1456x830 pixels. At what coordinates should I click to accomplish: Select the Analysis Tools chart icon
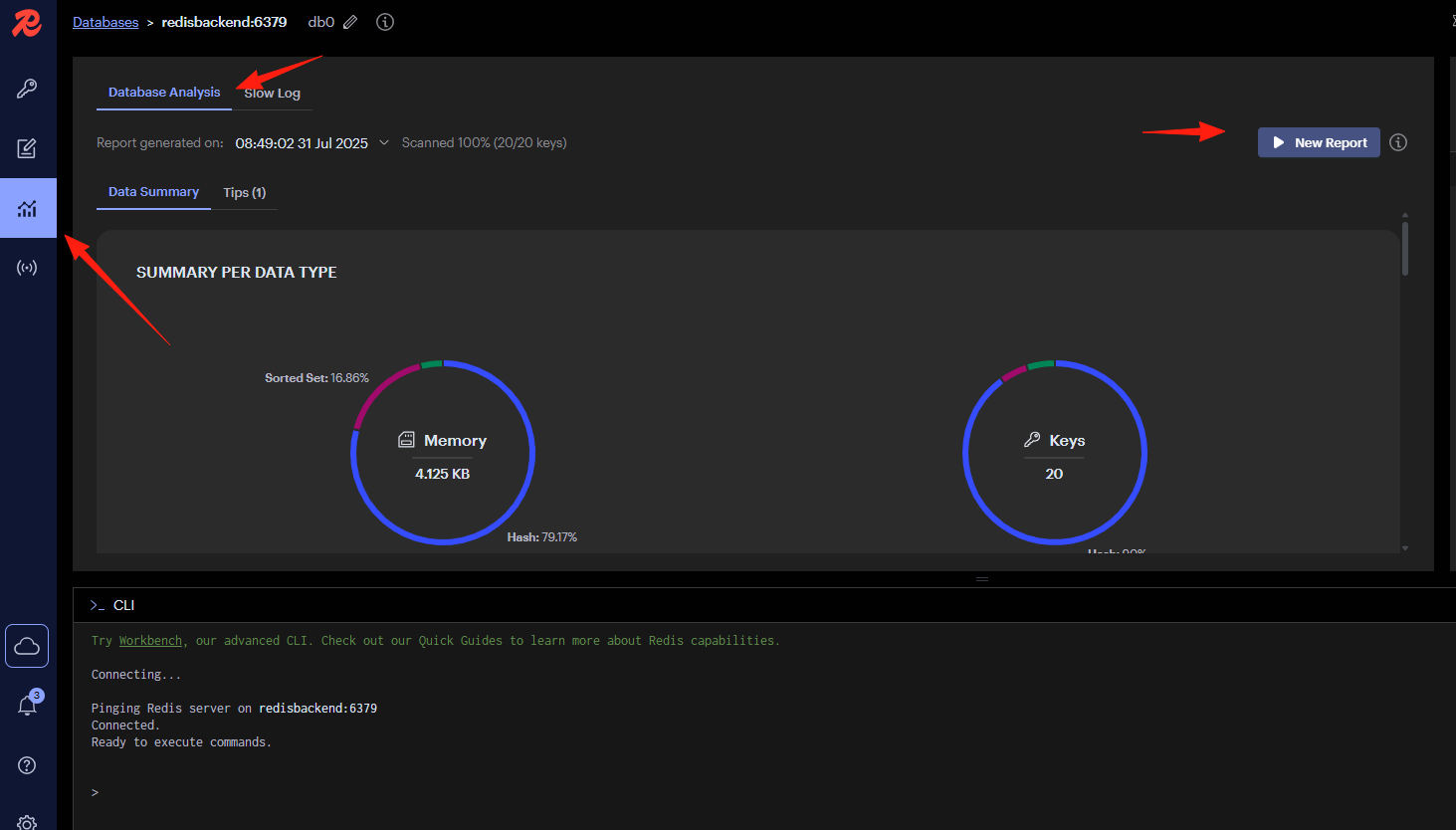click(27, 208)
